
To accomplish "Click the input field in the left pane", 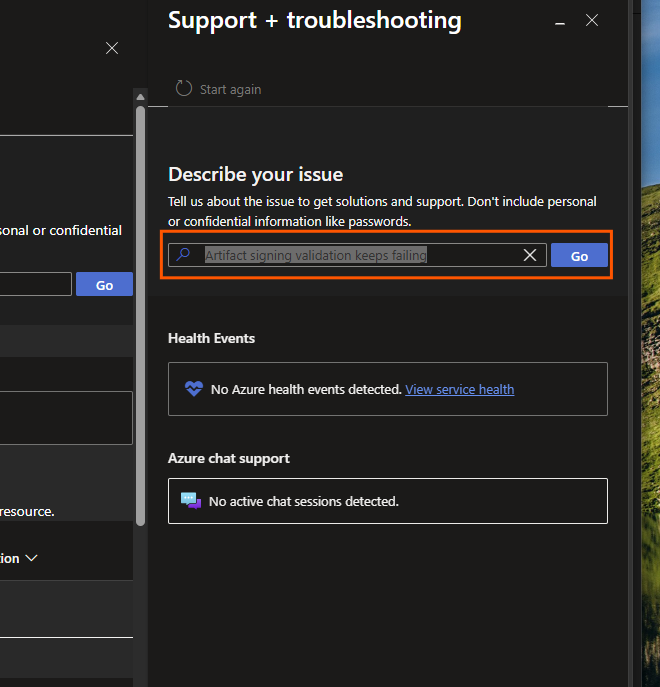I will point(35,284).
